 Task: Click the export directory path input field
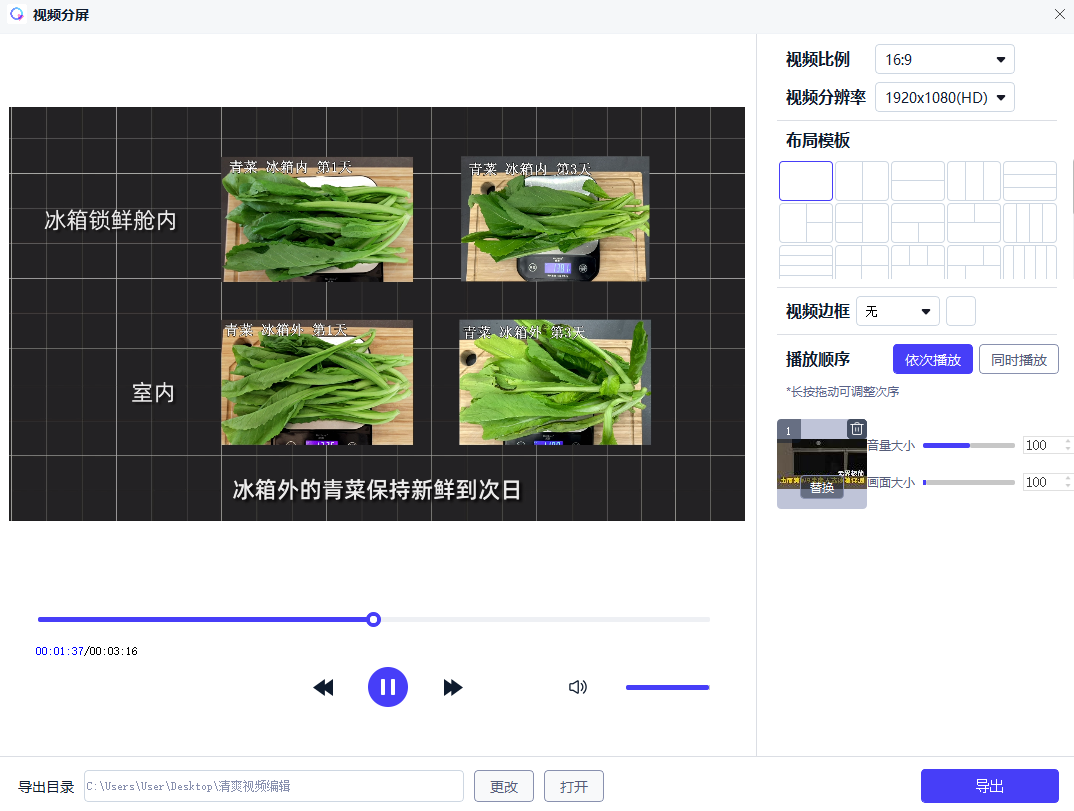[x=275, y=786]
